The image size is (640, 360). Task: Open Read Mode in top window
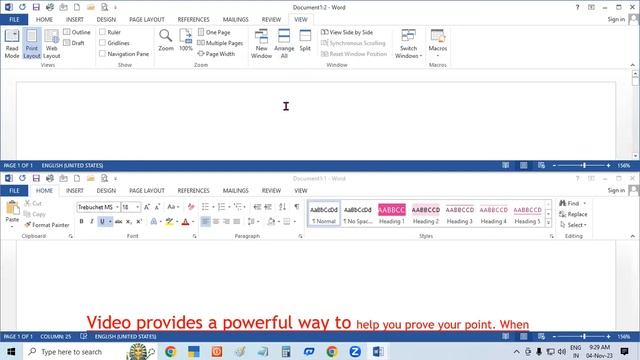[x=12, y=44]
